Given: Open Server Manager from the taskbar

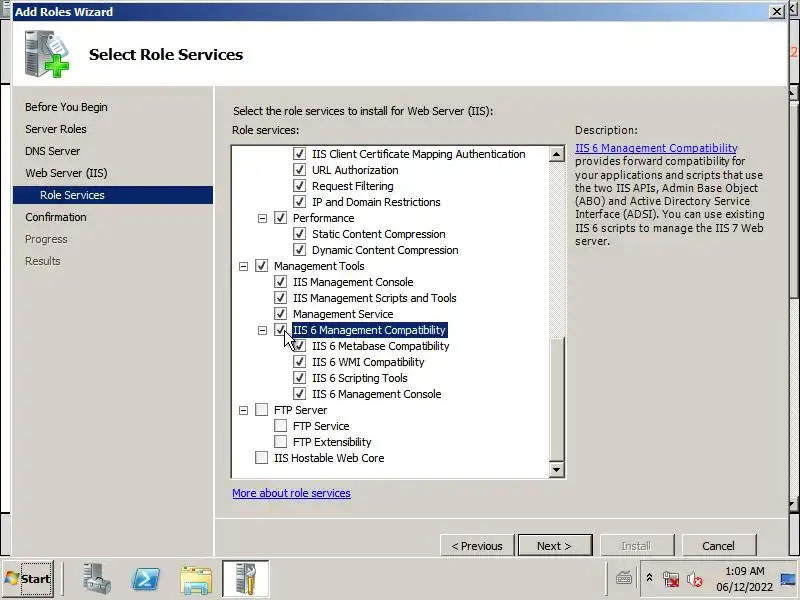Looking at the screenshot, I should click(96, 579).
